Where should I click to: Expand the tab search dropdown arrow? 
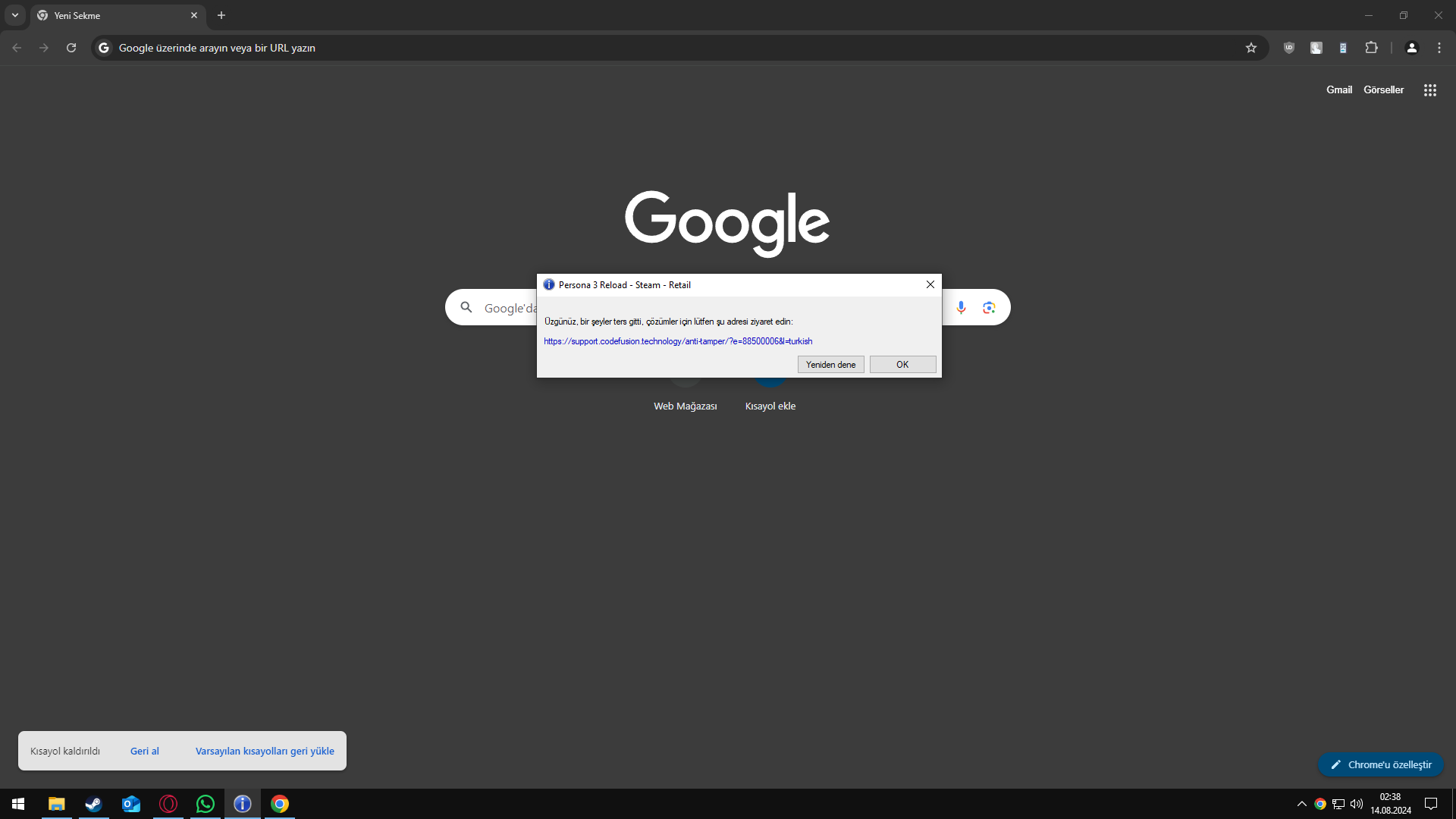point(15,15)
